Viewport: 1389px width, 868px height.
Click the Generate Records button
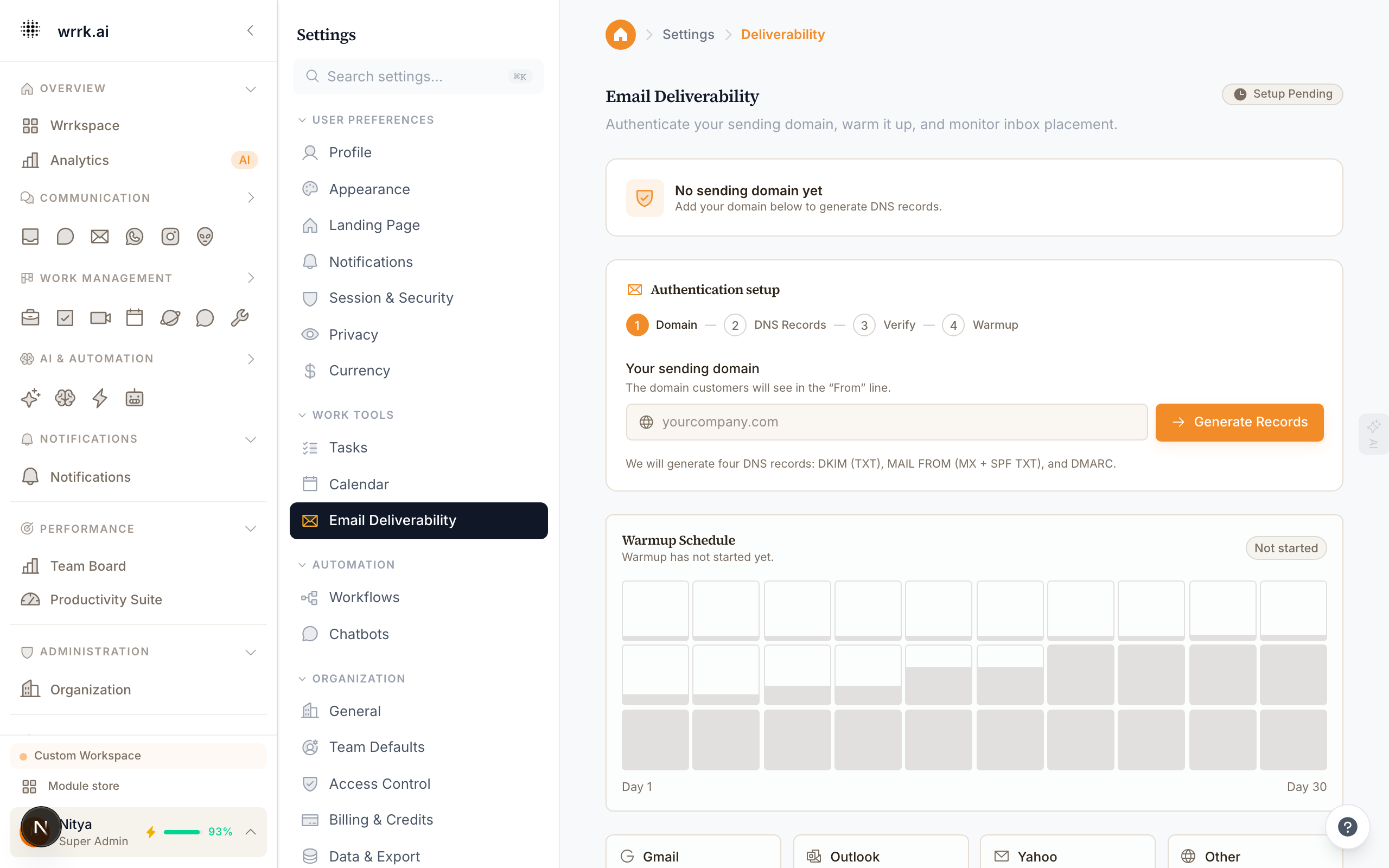coord(1239,422)
